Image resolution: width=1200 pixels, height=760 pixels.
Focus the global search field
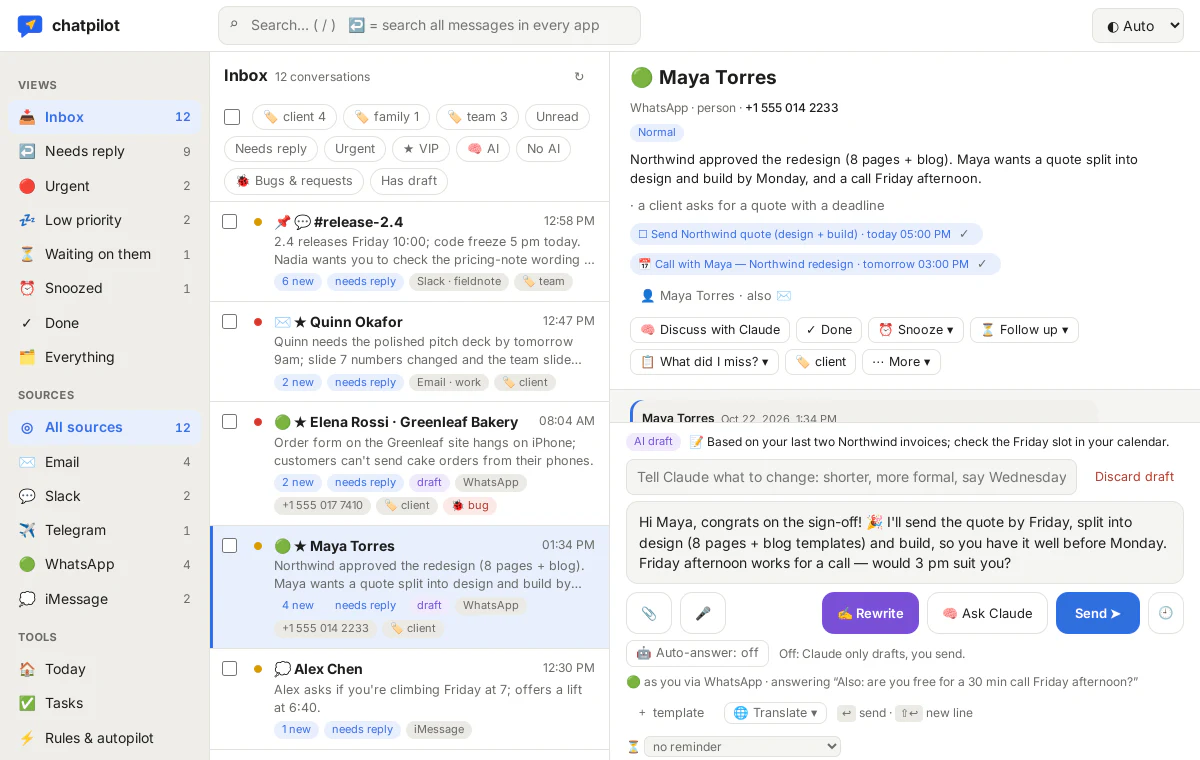click(x=429, y=25)
